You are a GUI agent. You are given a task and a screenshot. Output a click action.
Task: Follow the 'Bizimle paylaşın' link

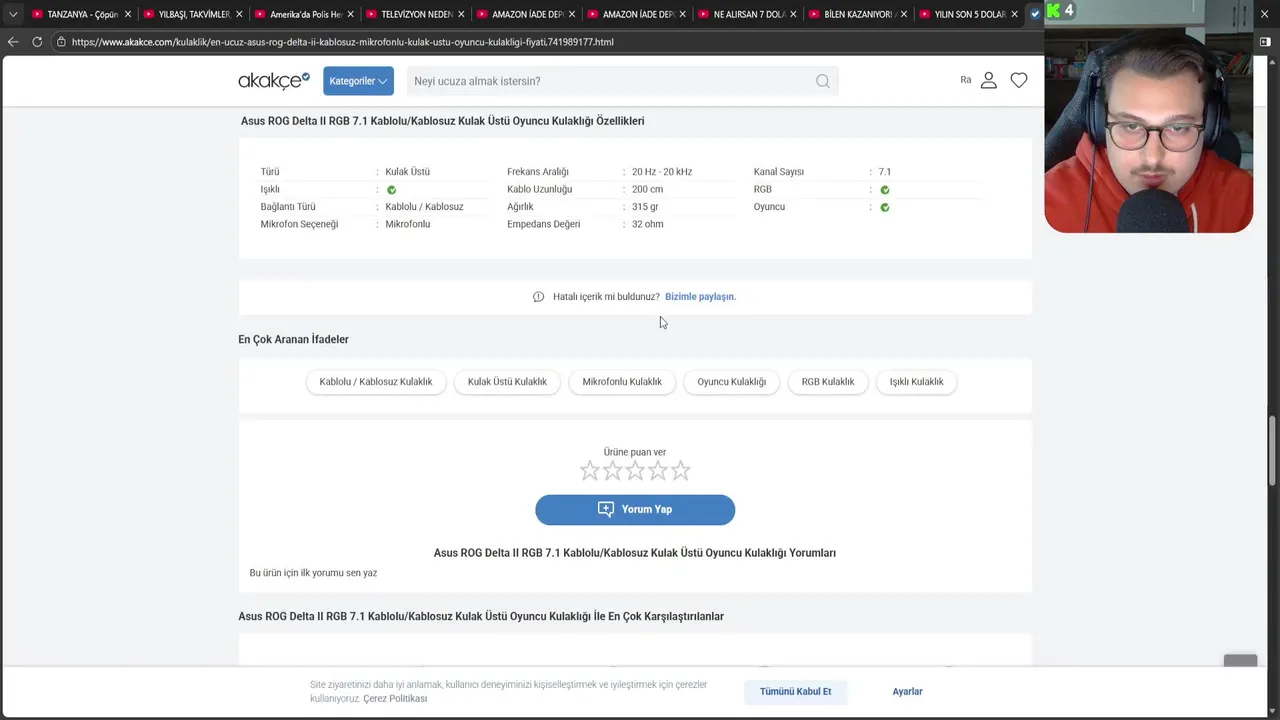[x=700, y=297]
